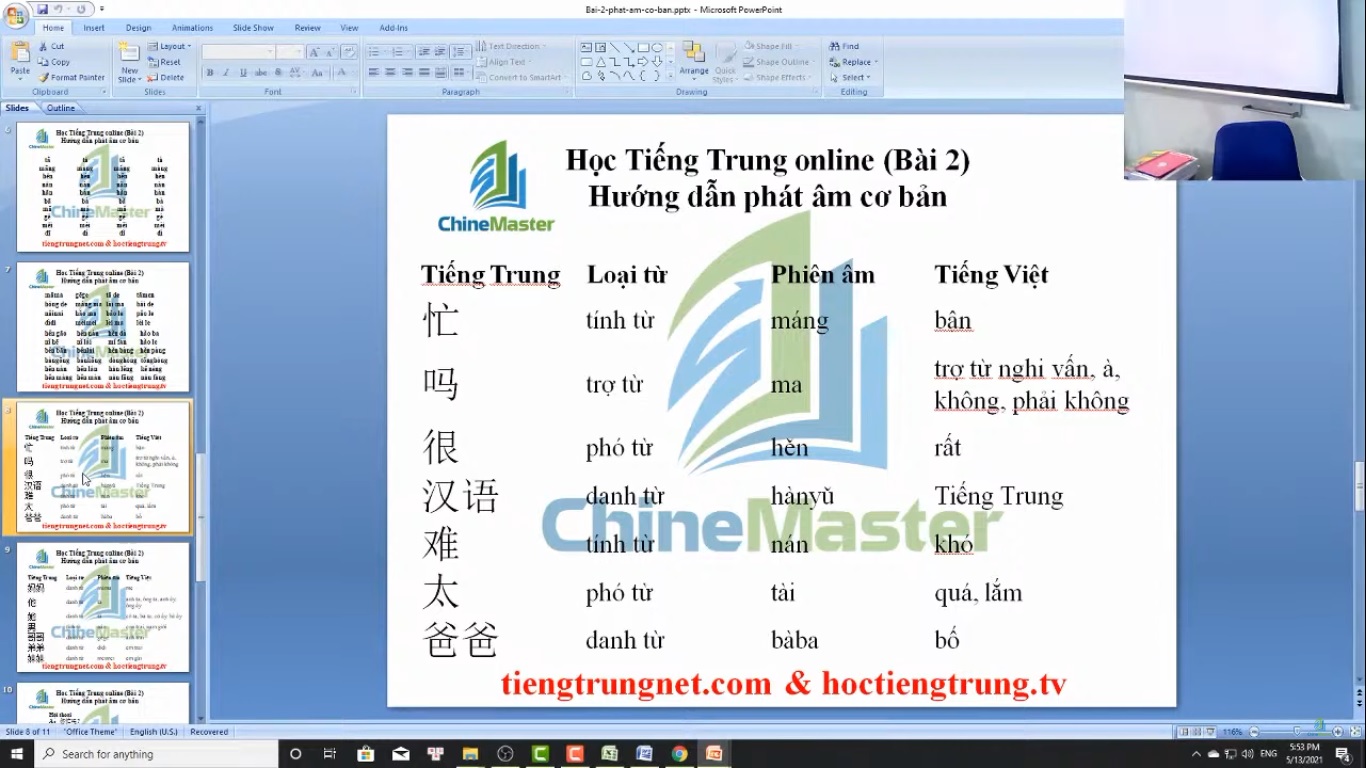Align text right
This screenshot has height=768, width=1368.
pos(407,73)
